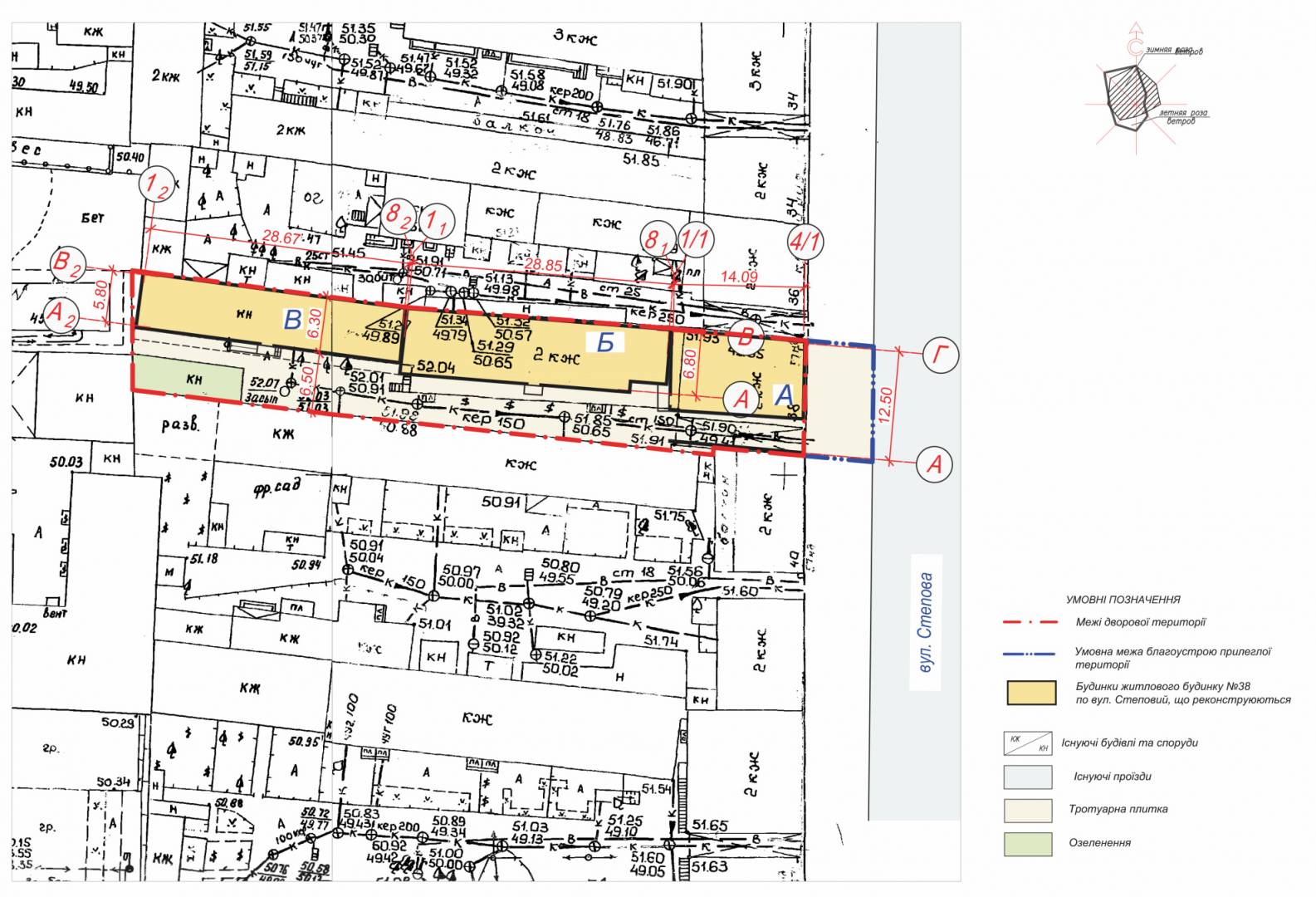Click the elevation mark 51.55

tap(257, 27)
